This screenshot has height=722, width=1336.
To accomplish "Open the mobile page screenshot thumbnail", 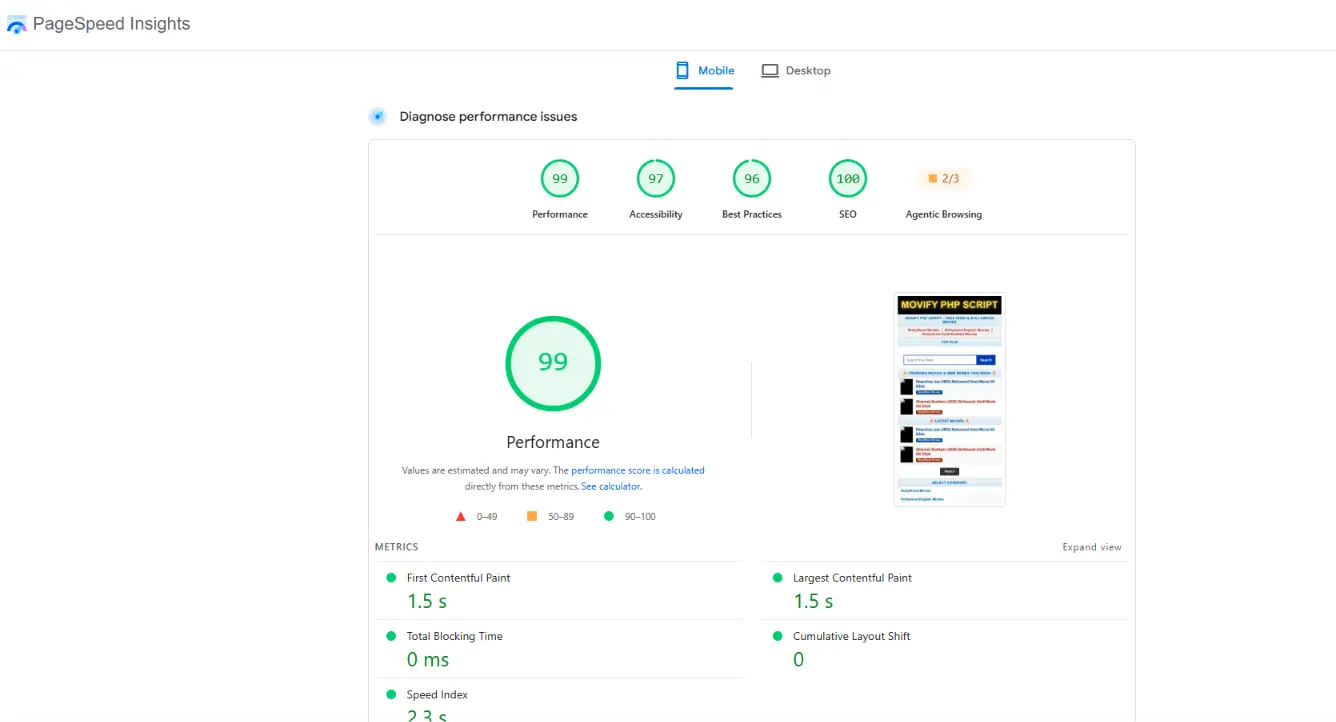I will (x=949, y=399).
